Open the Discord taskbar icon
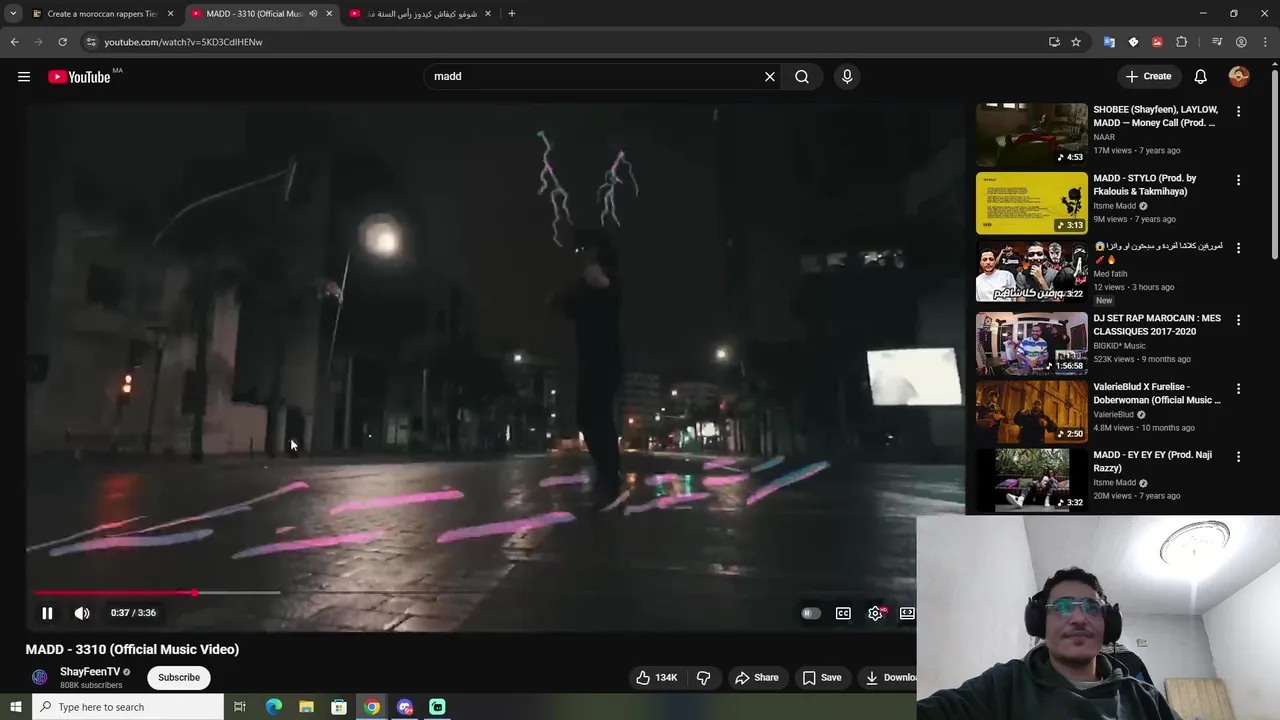The image size is (1280, 720). point(405,707)
